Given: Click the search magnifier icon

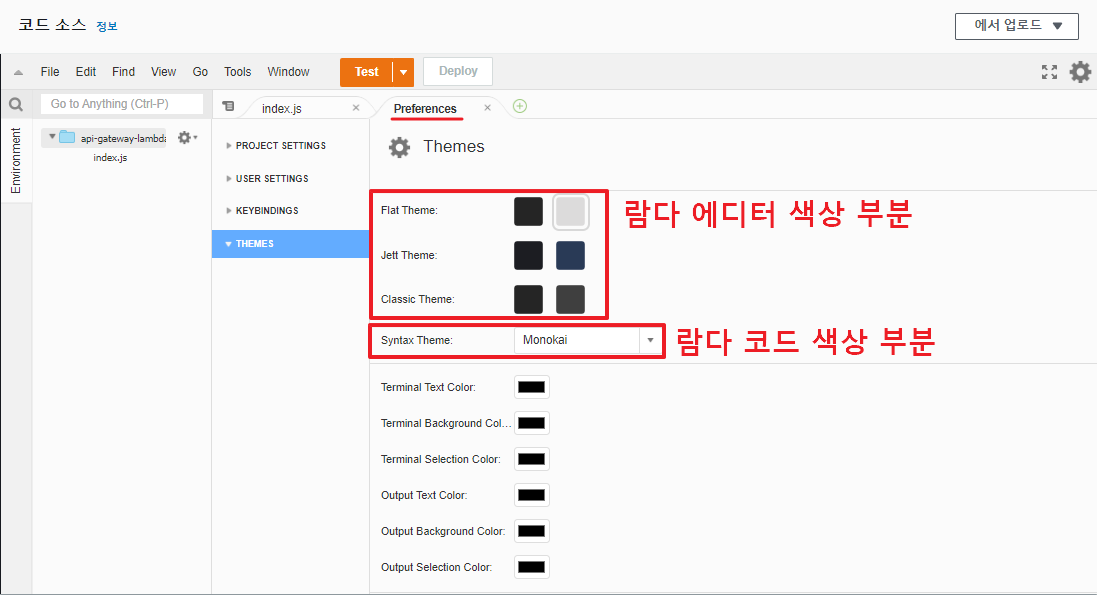Looking at the screenshot, I should (x=15, y=104).
